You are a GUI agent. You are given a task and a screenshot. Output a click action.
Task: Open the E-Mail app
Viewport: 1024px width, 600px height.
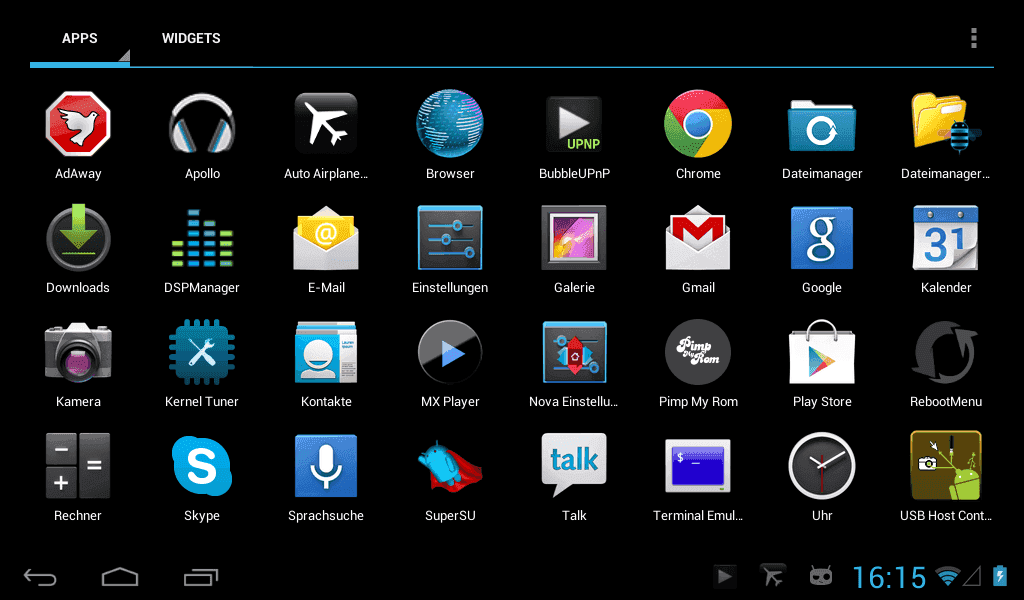pyautogui.click(x=326, y=238)
